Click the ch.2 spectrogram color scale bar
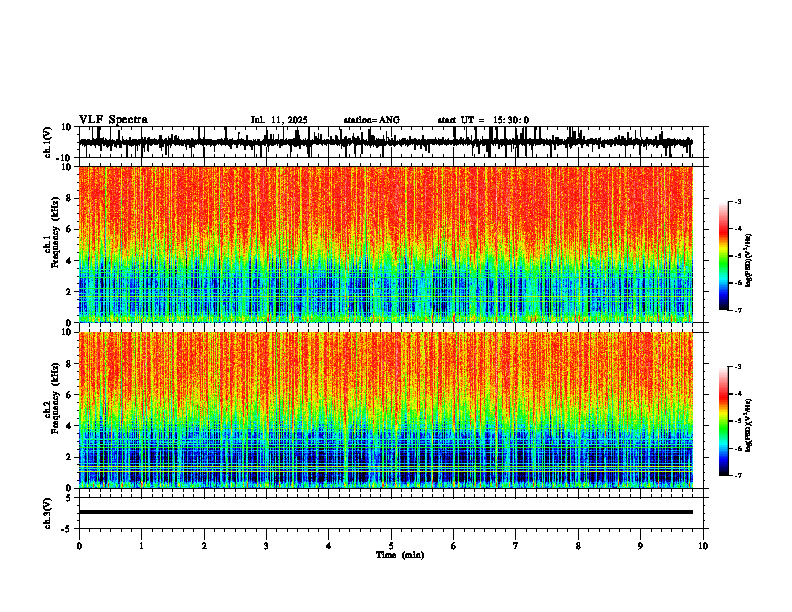The image size is (792, 612). point(723,421)
